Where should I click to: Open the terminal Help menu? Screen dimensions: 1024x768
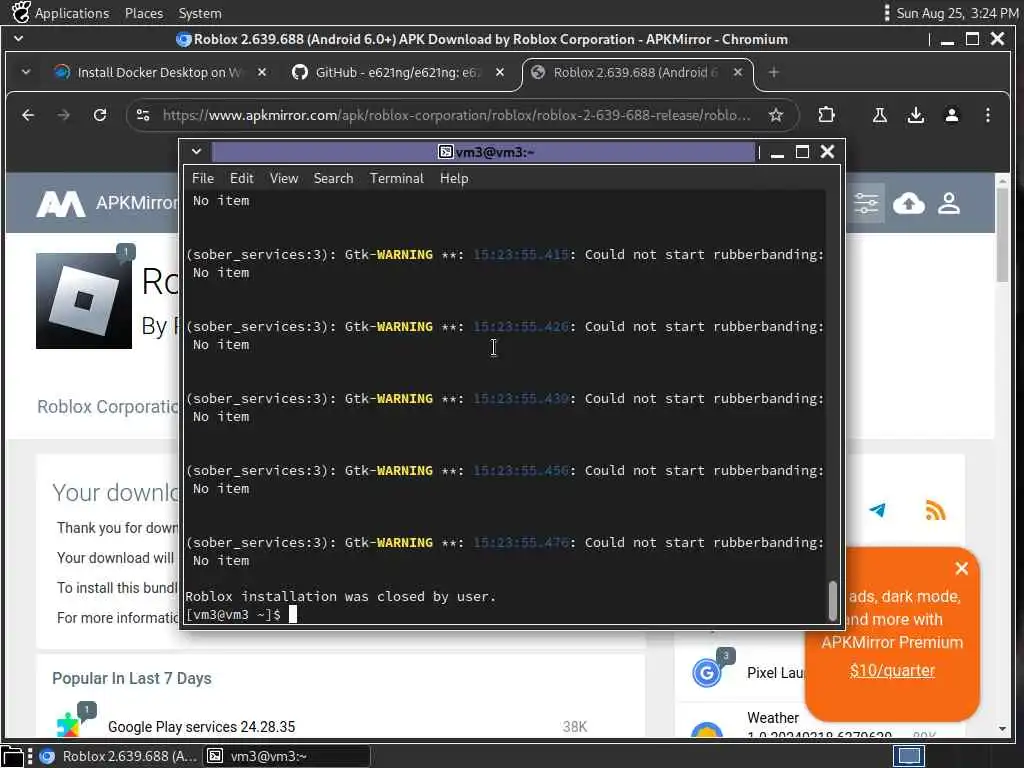tap(454, 178)
